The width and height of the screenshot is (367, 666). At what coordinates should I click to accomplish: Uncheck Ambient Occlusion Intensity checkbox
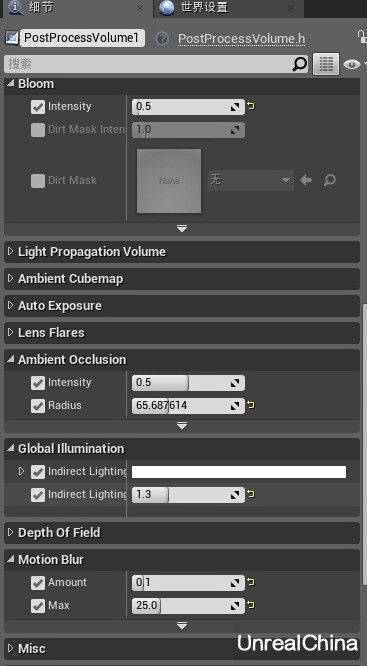(x=38, y=383)
